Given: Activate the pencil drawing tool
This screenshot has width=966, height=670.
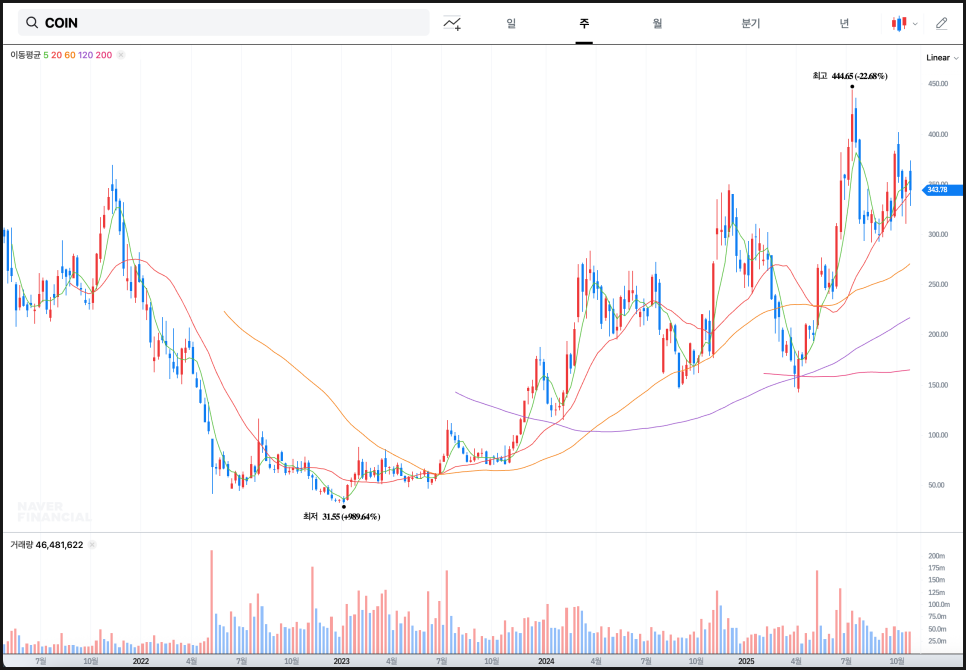Looking at the screenshot, I should (x=941, y=23).
